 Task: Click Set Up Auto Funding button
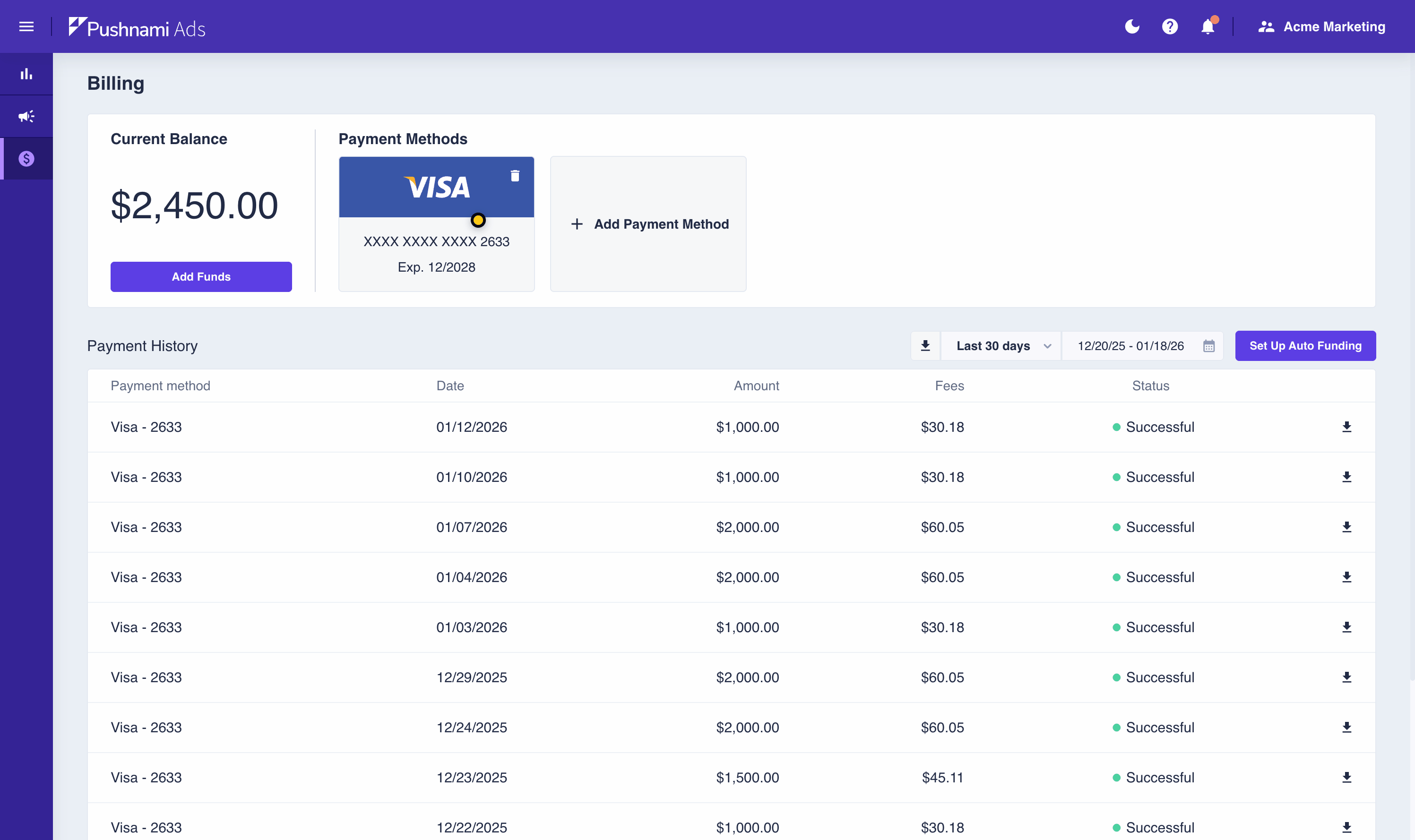coord(1305,346)
